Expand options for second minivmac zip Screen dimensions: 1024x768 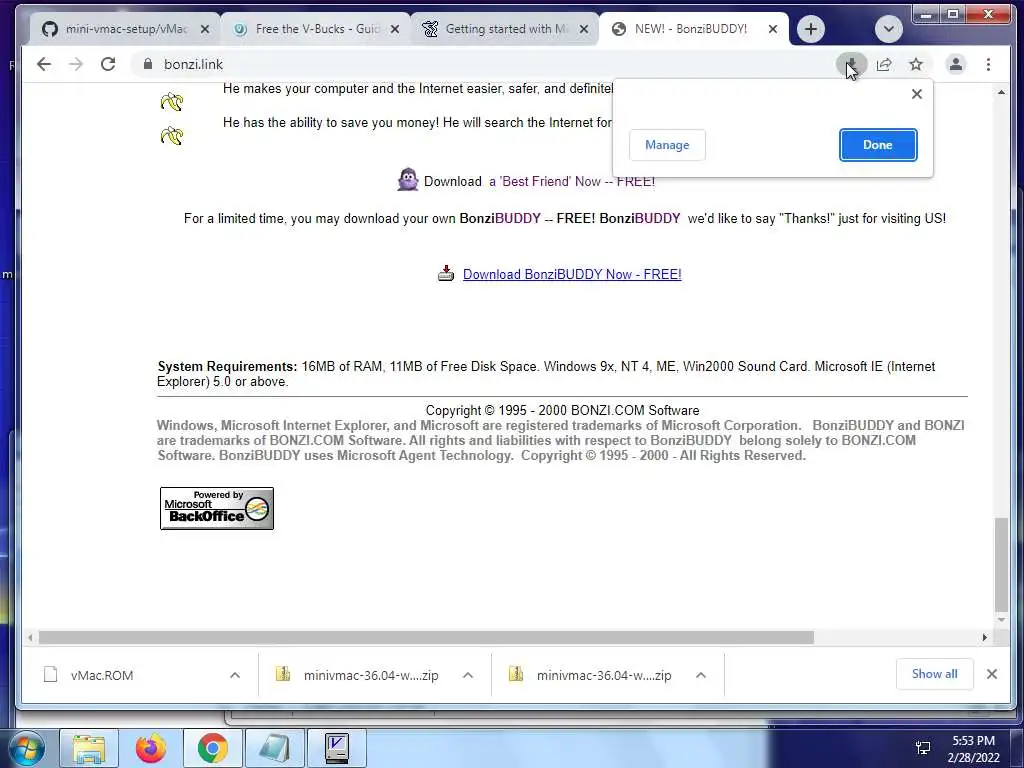(x=701, y=675)
